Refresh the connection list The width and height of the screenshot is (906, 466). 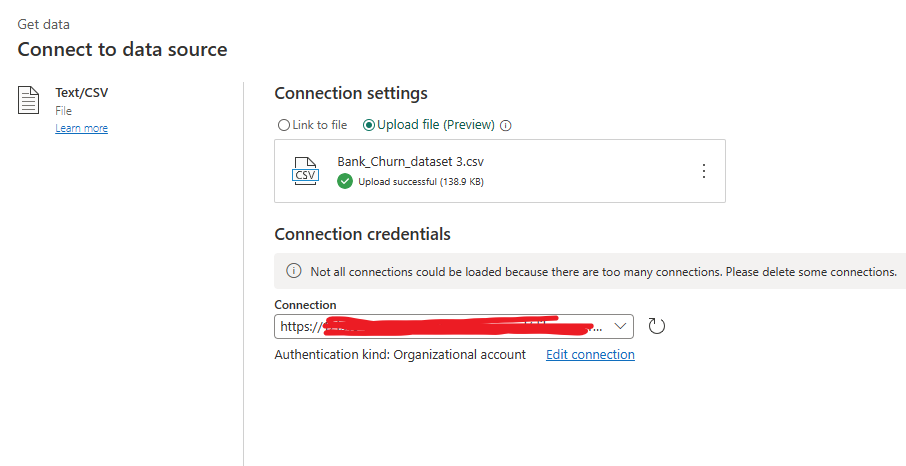[657, 326]
